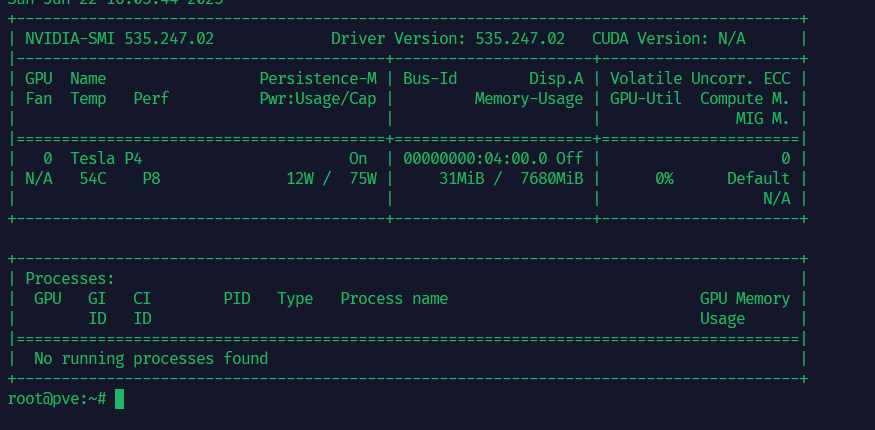This screenshot has height=430, width=875.
Task: Click the 12W power usage value
Action: (x=300, y=179)
